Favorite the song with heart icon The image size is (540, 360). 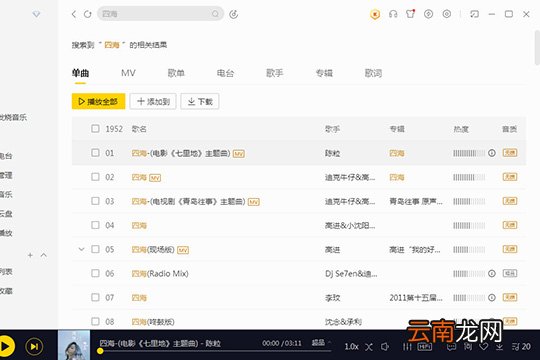click(x=484, y=347)
